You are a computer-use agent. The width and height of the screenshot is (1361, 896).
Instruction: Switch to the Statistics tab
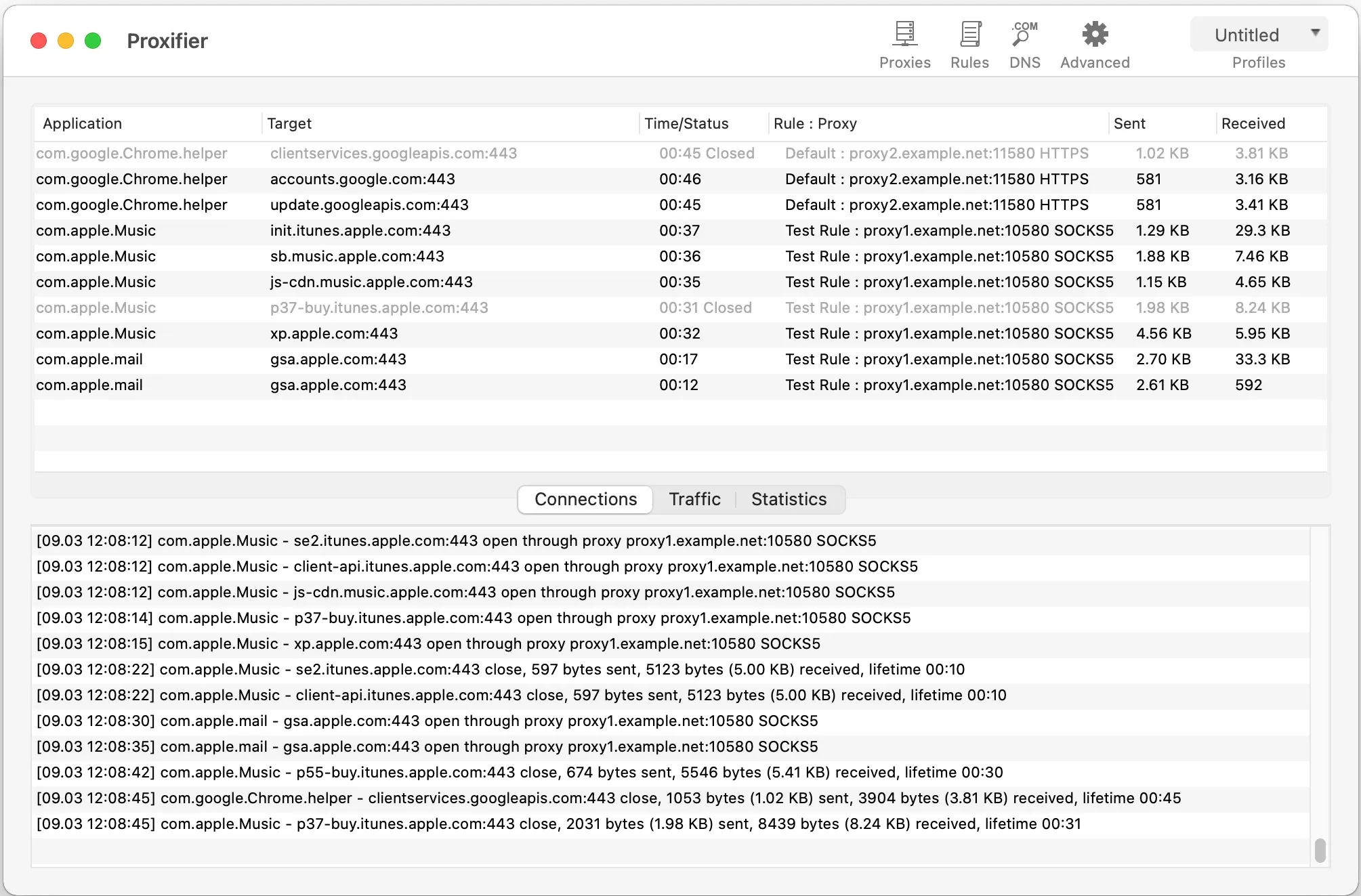(789, 499)
